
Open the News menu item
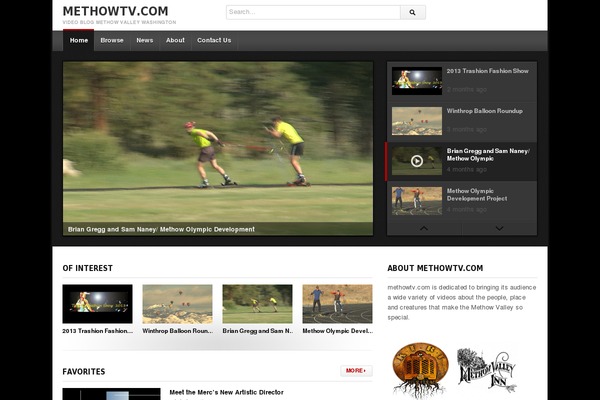[145, 40]
